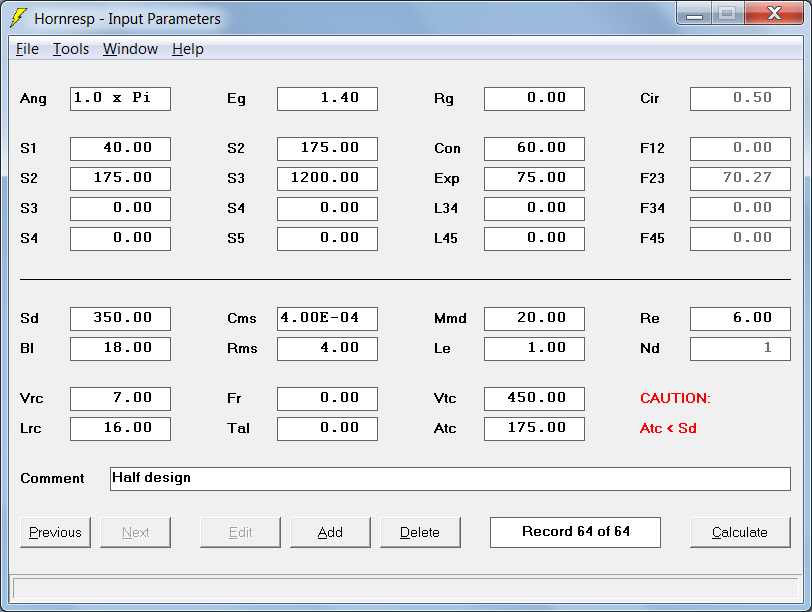Click the disabled Edit button
The height and width of the screenshot is (612, 812).
pyautogui.click(x=240, y=532)
